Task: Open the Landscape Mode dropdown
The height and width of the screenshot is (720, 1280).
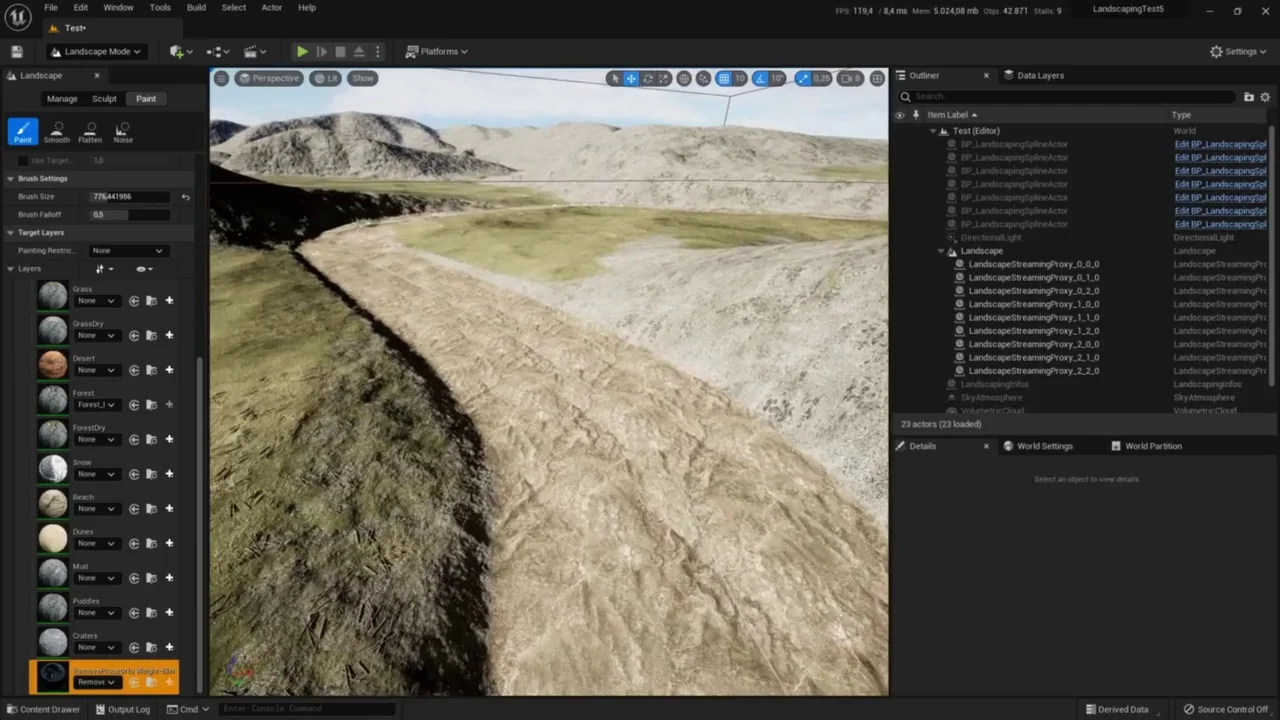Action: click(x=96, y=51)
